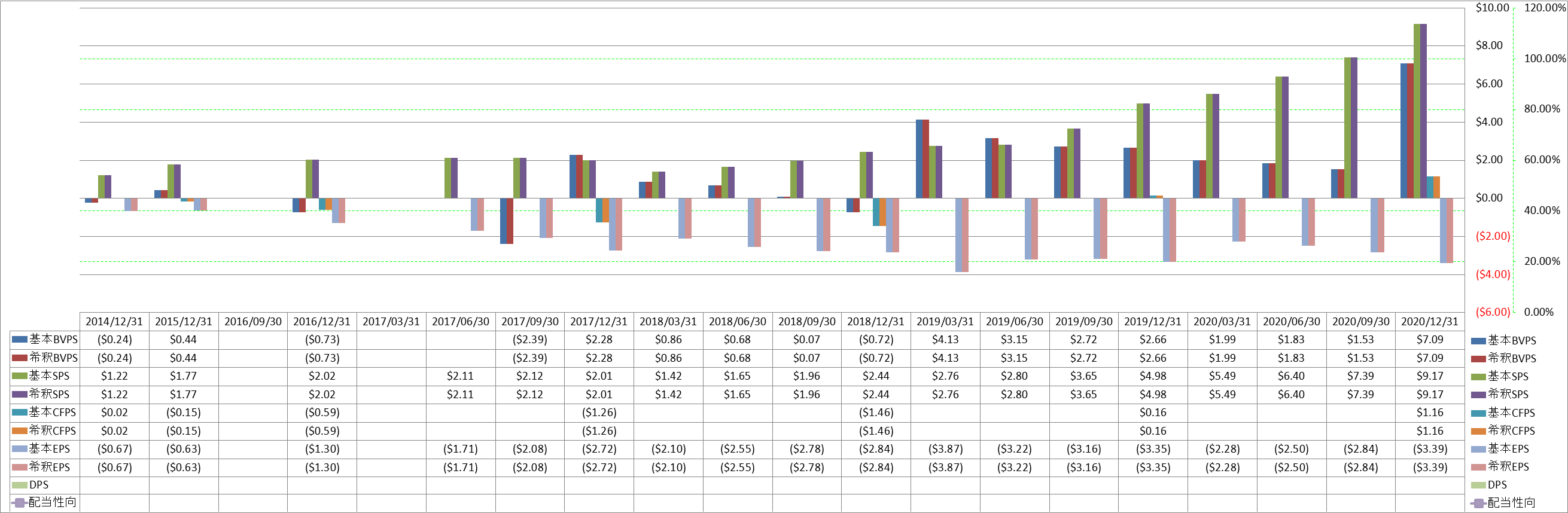Select 配当性向 entry in the right-side legend

click(x=1503, y=503)
